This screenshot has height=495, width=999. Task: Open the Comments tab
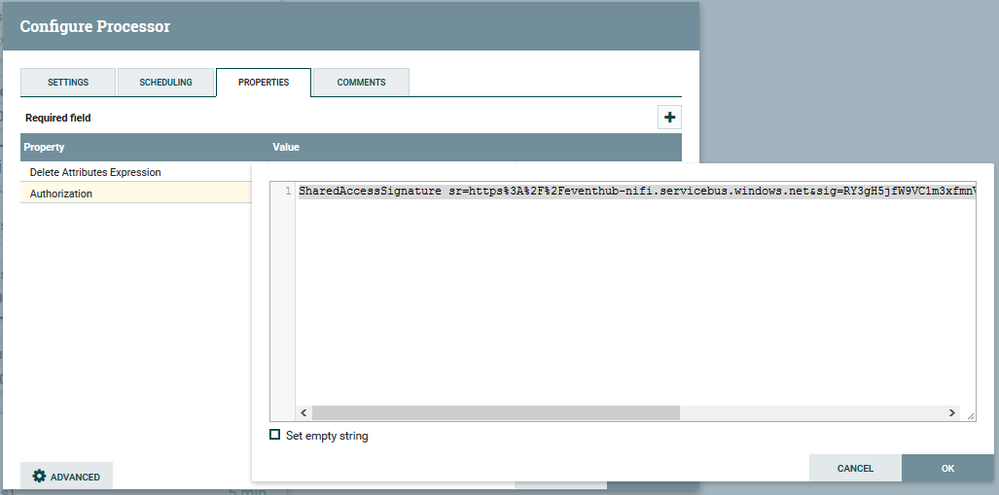[x=361, y=82]
